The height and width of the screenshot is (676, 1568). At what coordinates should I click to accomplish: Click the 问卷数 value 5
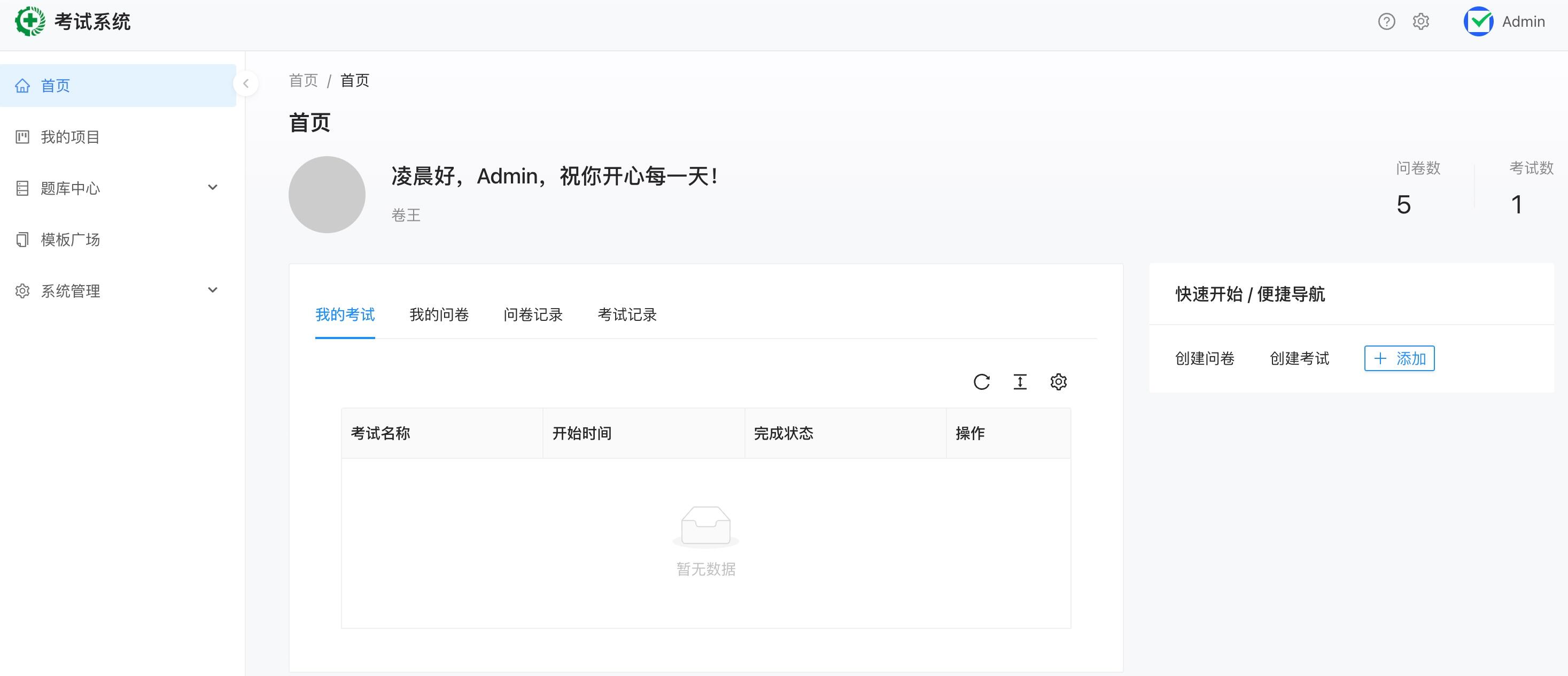(x=1403, y=205)
